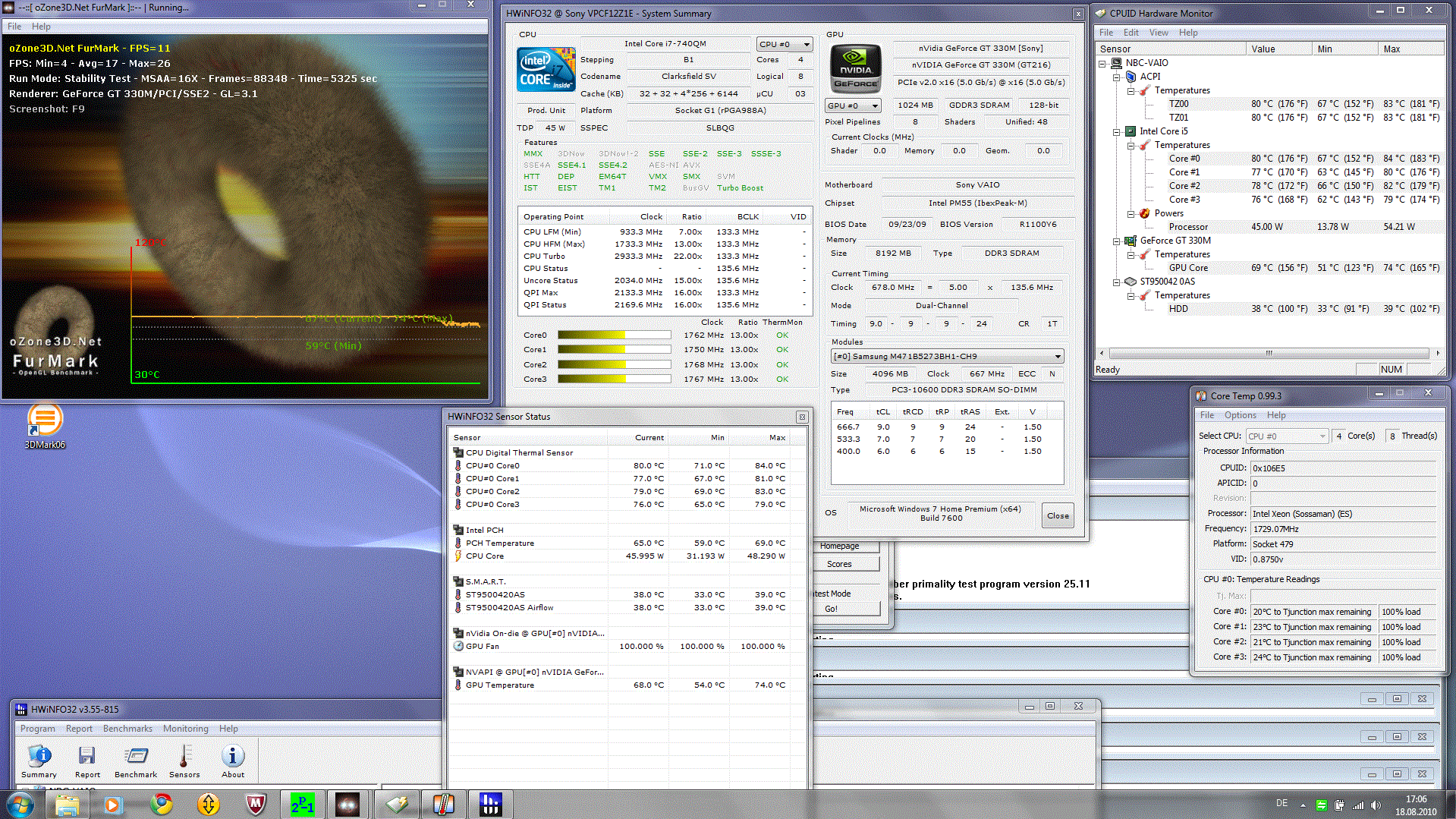Open the memory Modules dropdown list
Viewport: 1456px width, 819px height.
pyautogui.click(x=947, y=356)
